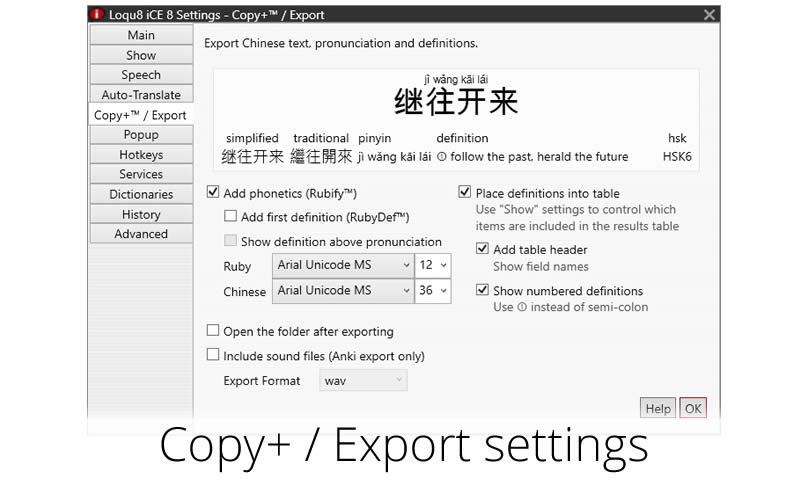Viewport: 808px width, 500px height.
Task: Click traditional text 繼往開來 in preview
Action: click(321, 156)
